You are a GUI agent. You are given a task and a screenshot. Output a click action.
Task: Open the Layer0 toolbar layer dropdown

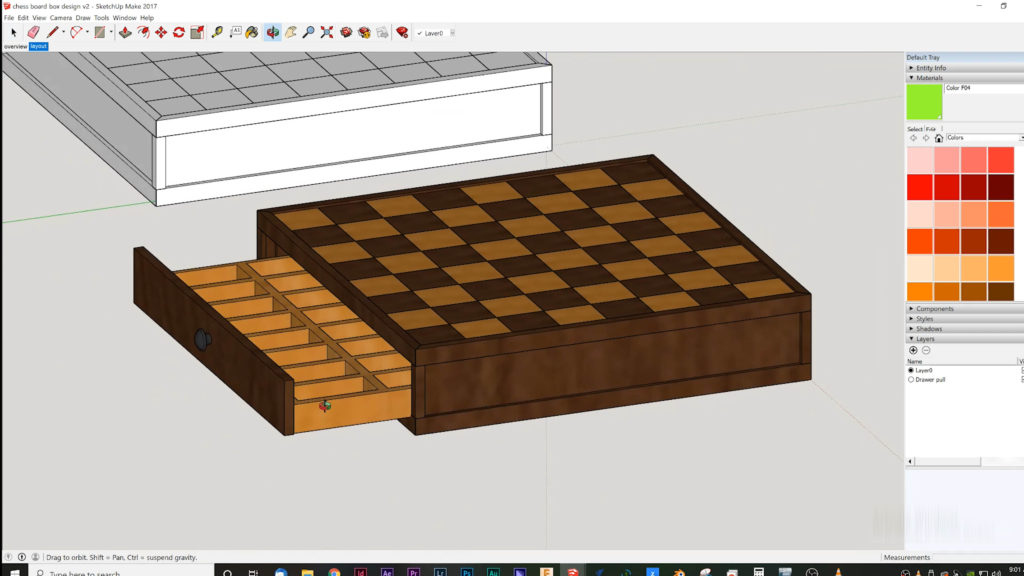[x=452, y=33]
